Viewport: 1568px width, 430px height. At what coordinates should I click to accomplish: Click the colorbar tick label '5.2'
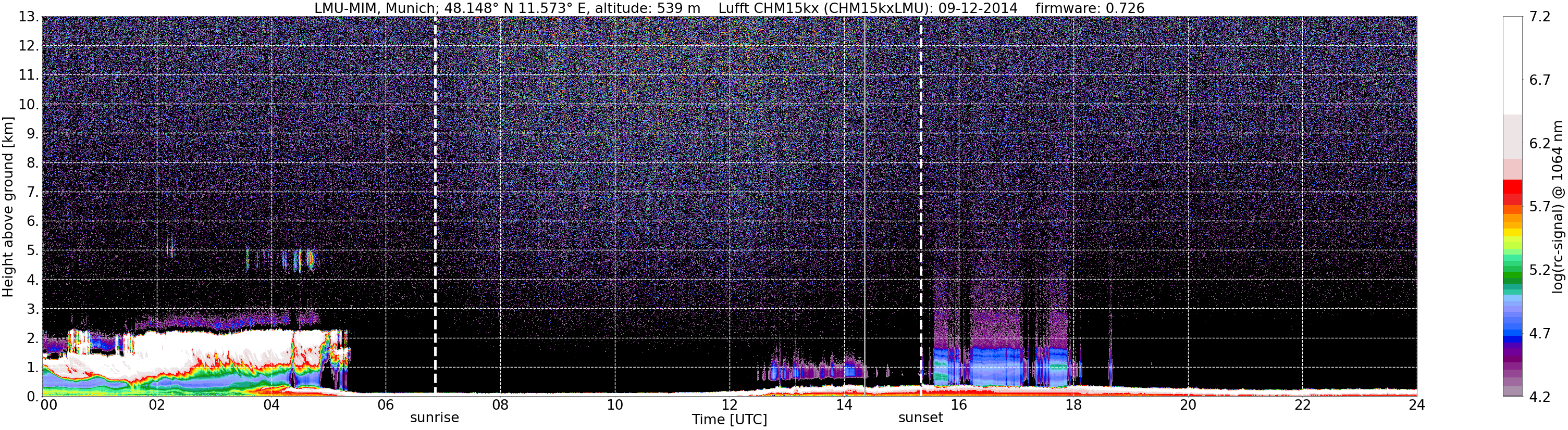pos(1539,270)
